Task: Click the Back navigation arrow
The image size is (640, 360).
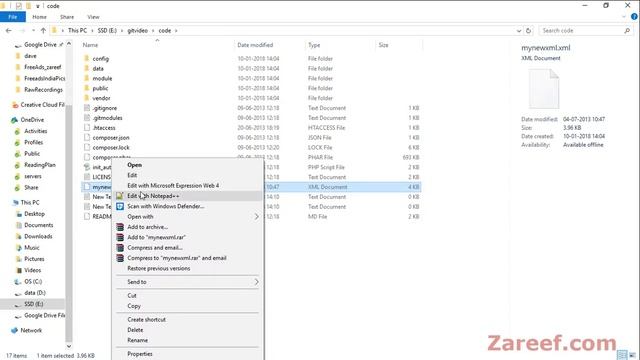Action: tap(9, 31)
